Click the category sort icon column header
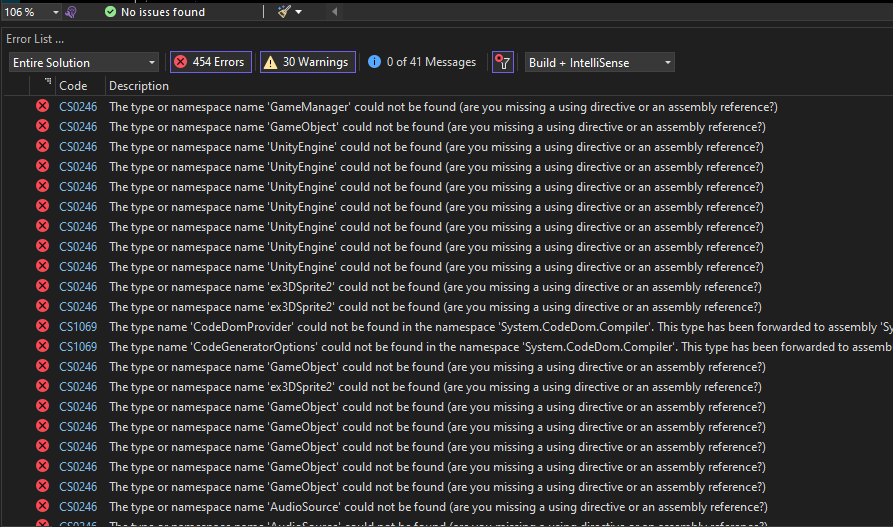The width and height of the screenshot is (893, 527). 47,84
